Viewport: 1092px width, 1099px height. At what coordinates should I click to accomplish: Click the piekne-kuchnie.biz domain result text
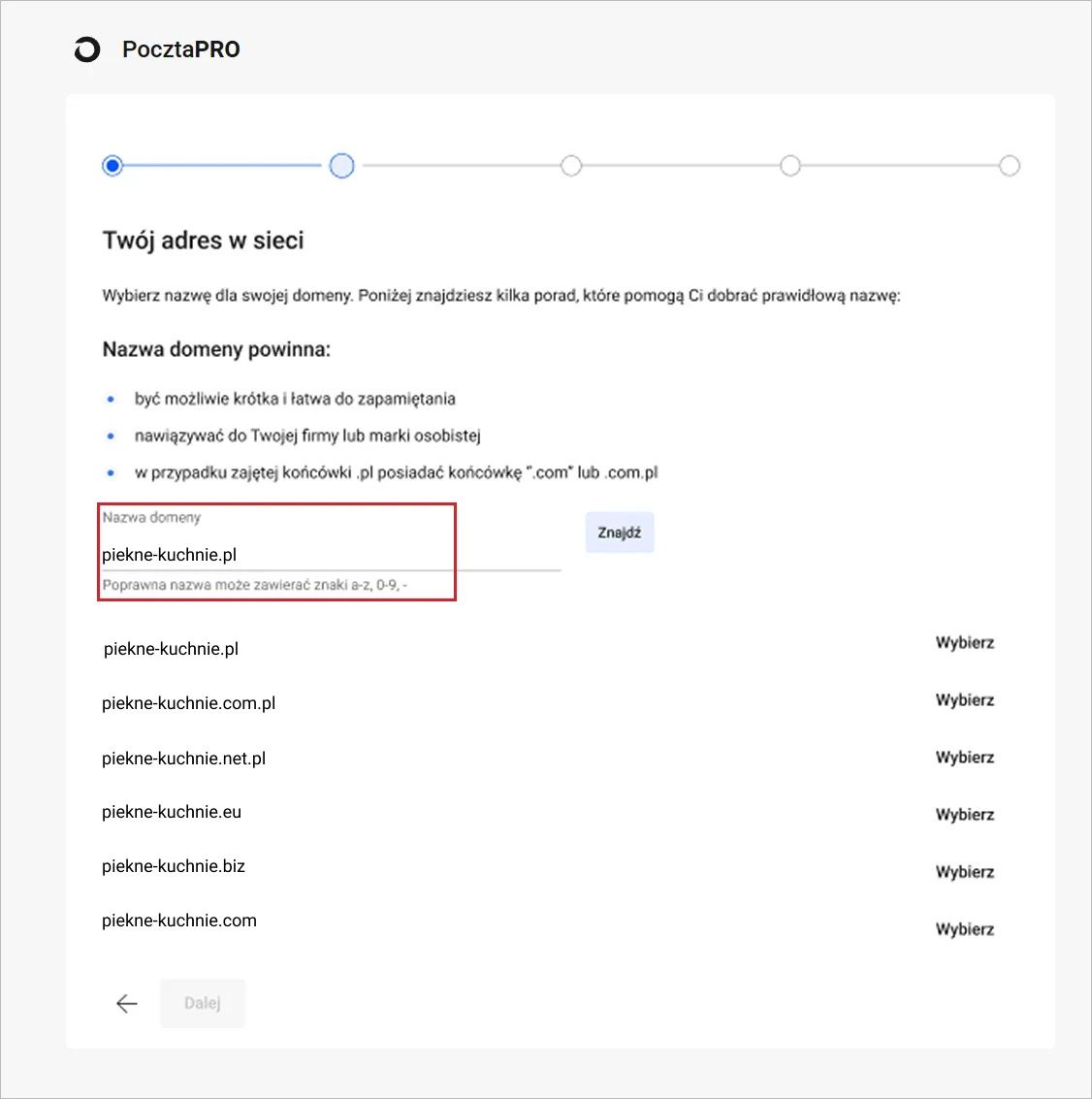[174, 866]
